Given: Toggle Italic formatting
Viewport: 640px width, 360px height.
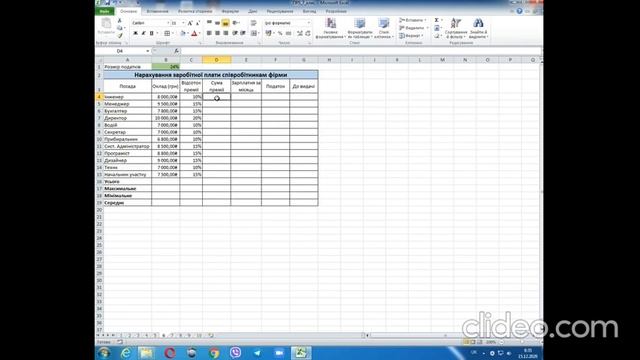Looking at the screenshot, I should pyautogui.click(x=143, y=33).
